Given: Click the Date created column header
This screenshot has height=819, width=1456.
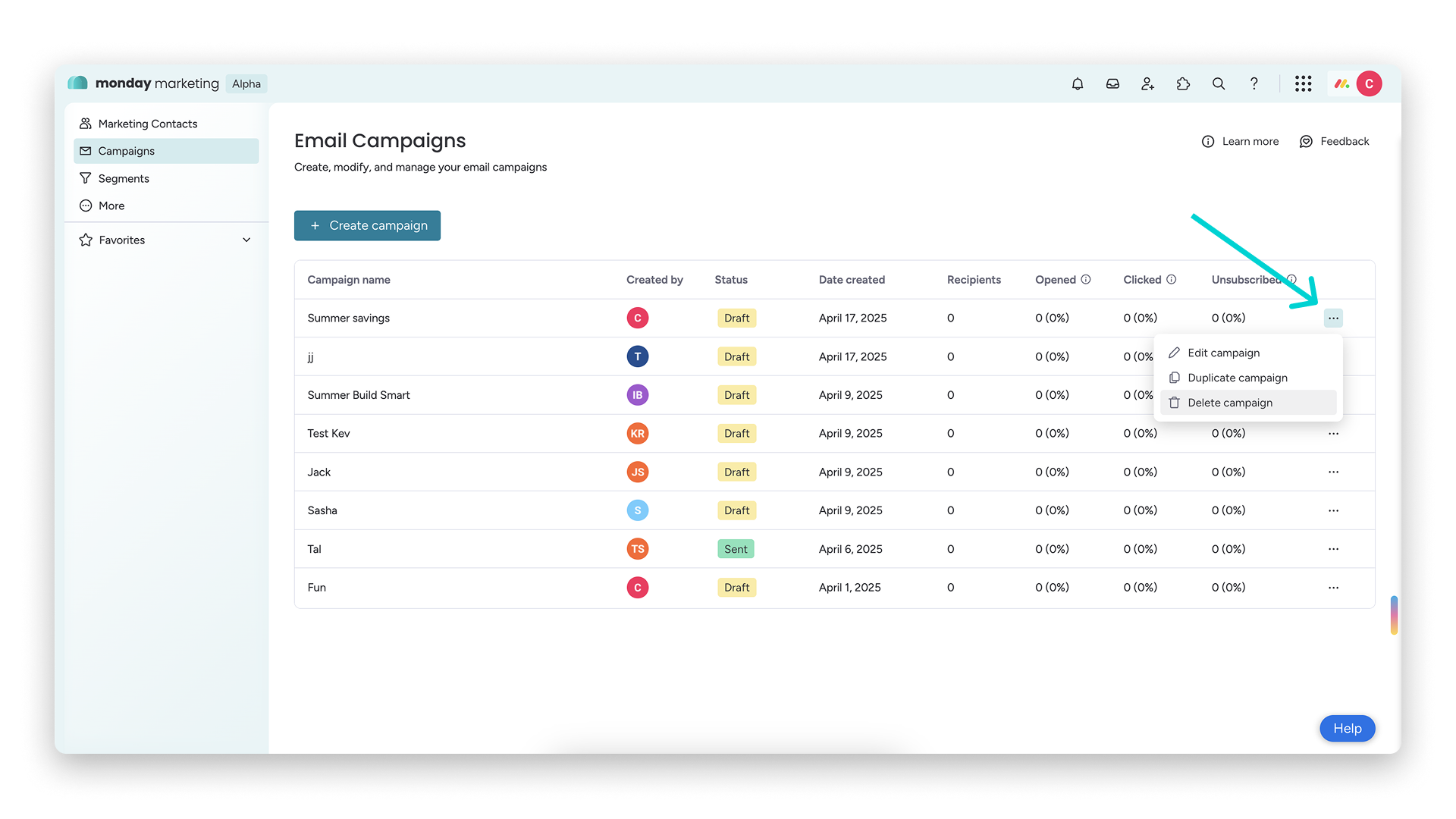Looking at the screenshot, I should [x=852, y=280].
